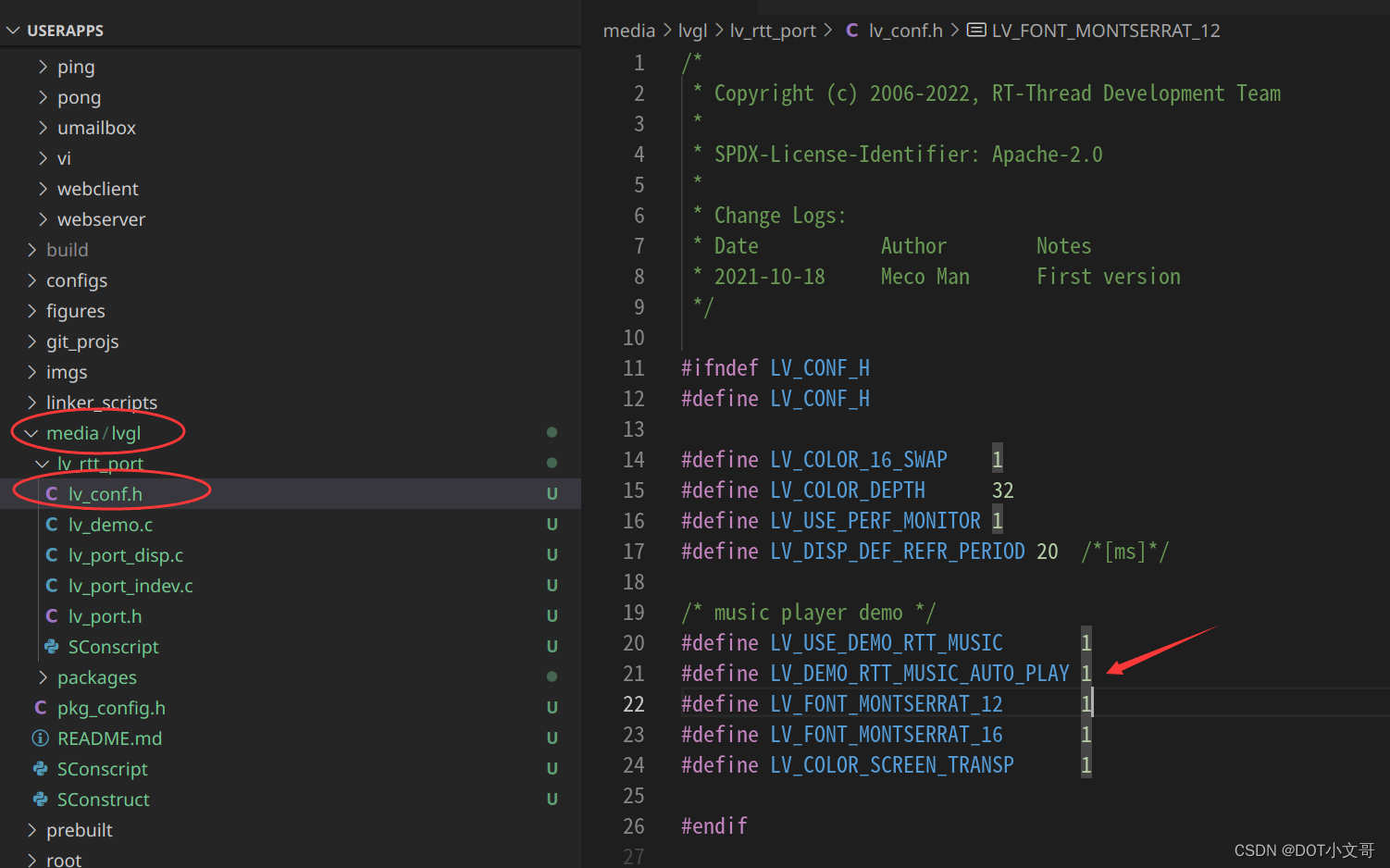Viewport: 1390px width, 868px height.
Task: Click the C file icon of lv_conf.h
Action: (x=52, y=494)
